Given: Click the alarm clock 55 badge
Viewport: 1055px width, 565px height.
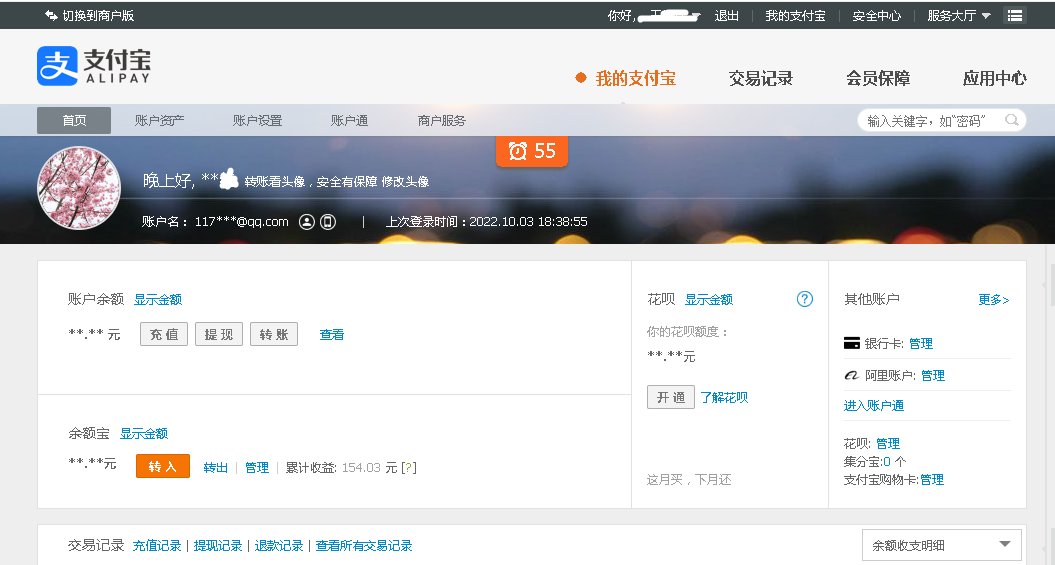Looking at the screenshot, I should coord(532,151).
